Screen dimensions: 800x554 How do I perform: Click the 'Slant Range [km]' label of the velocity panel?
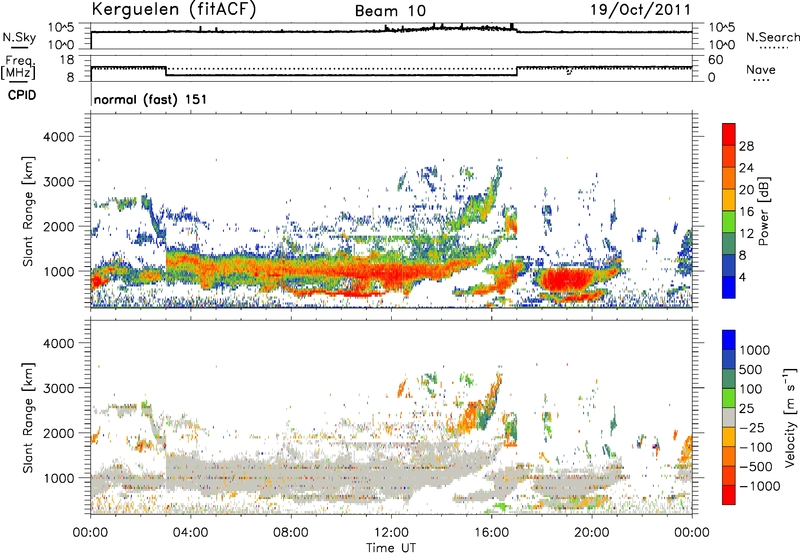[x=28, y=418]
